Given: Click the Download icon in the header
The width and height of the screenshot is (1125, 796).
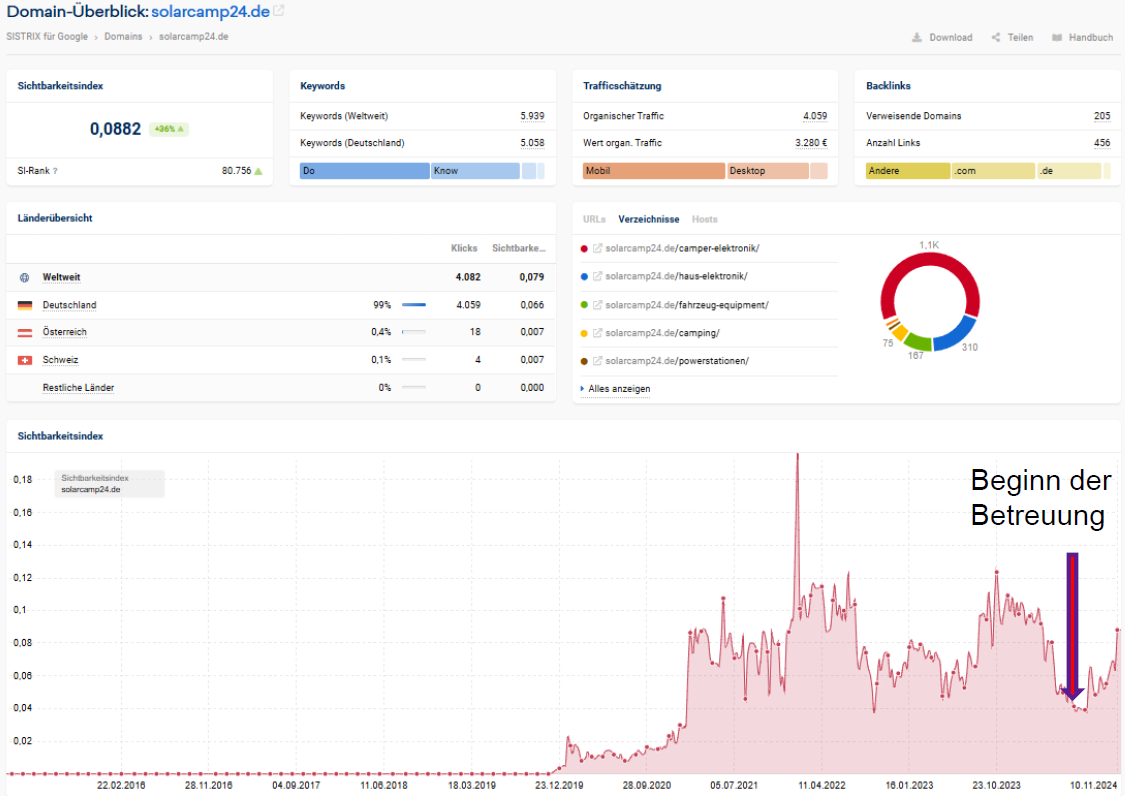Looking at the screenshot, I should coord(917,38).
